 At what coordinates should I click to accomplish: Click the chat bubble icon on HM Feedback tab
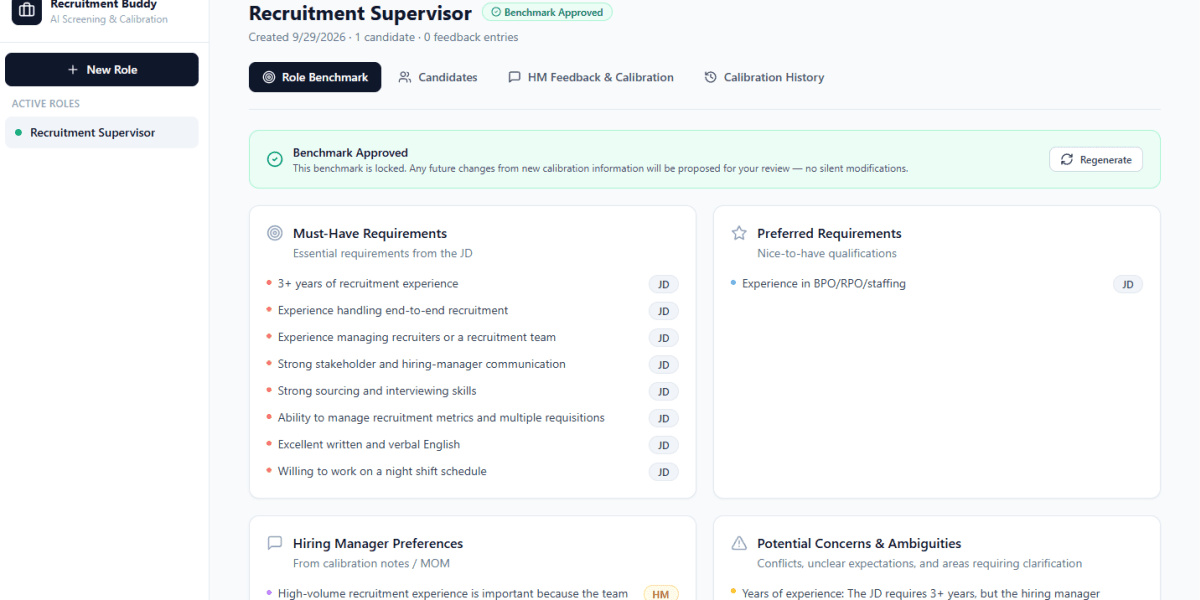[x=514, y=77]
